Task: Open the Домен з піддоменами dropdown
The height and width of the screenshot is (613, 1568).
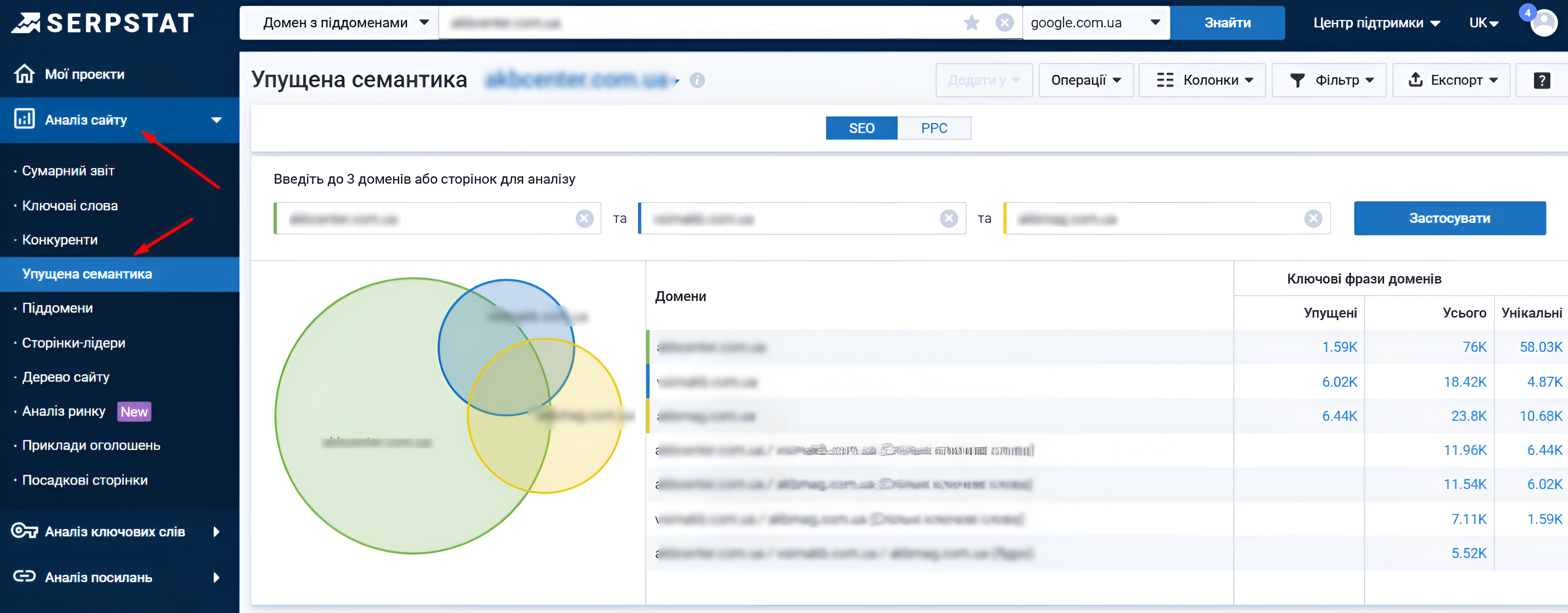Action: [339, 22]
